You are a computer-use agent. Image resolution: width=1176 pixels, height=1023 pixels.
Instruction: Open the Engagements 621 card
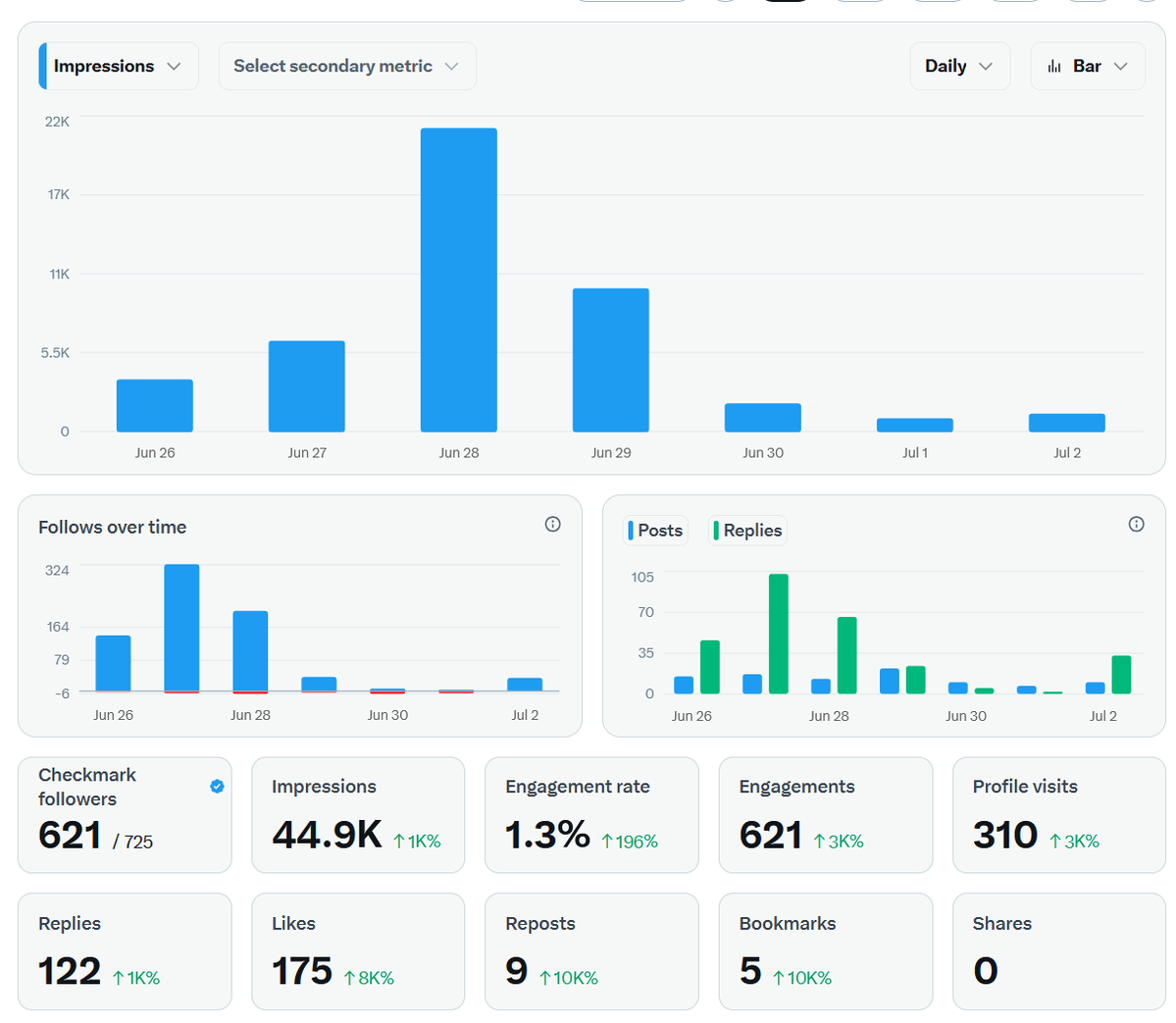coord(826,815)
